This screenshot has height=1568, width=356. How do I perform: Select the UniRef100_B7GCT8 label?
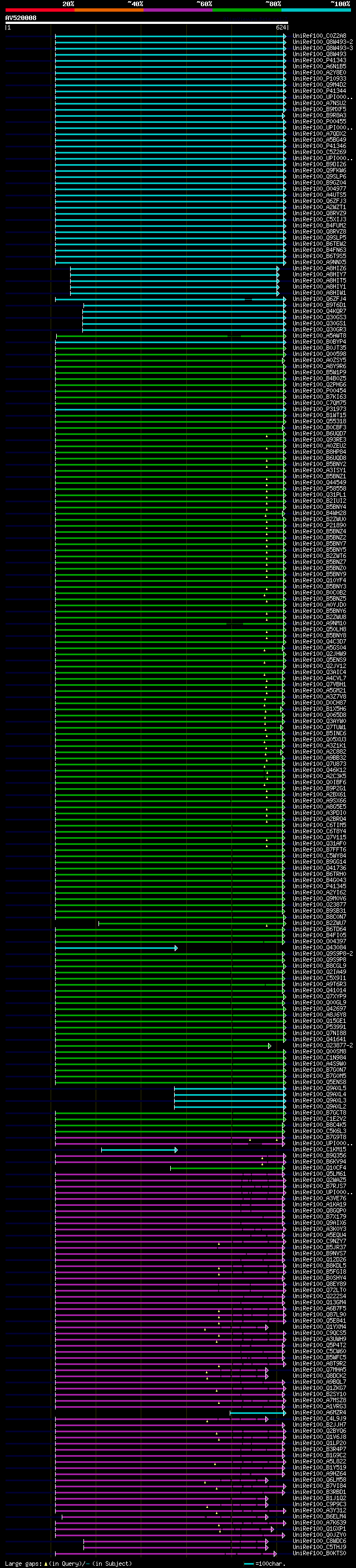point(319,1112)
